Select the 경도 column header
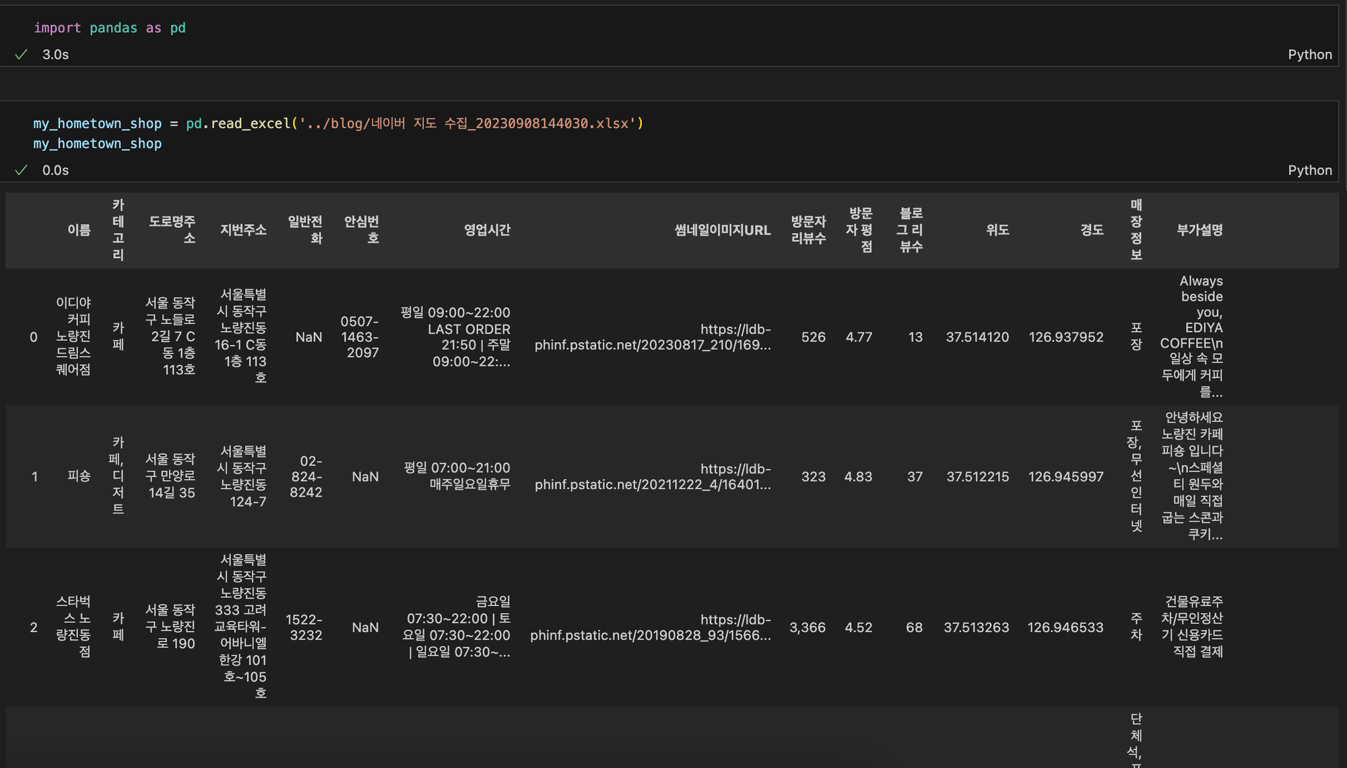This screenshot has height=768, width=1347. click(1092, 230)
